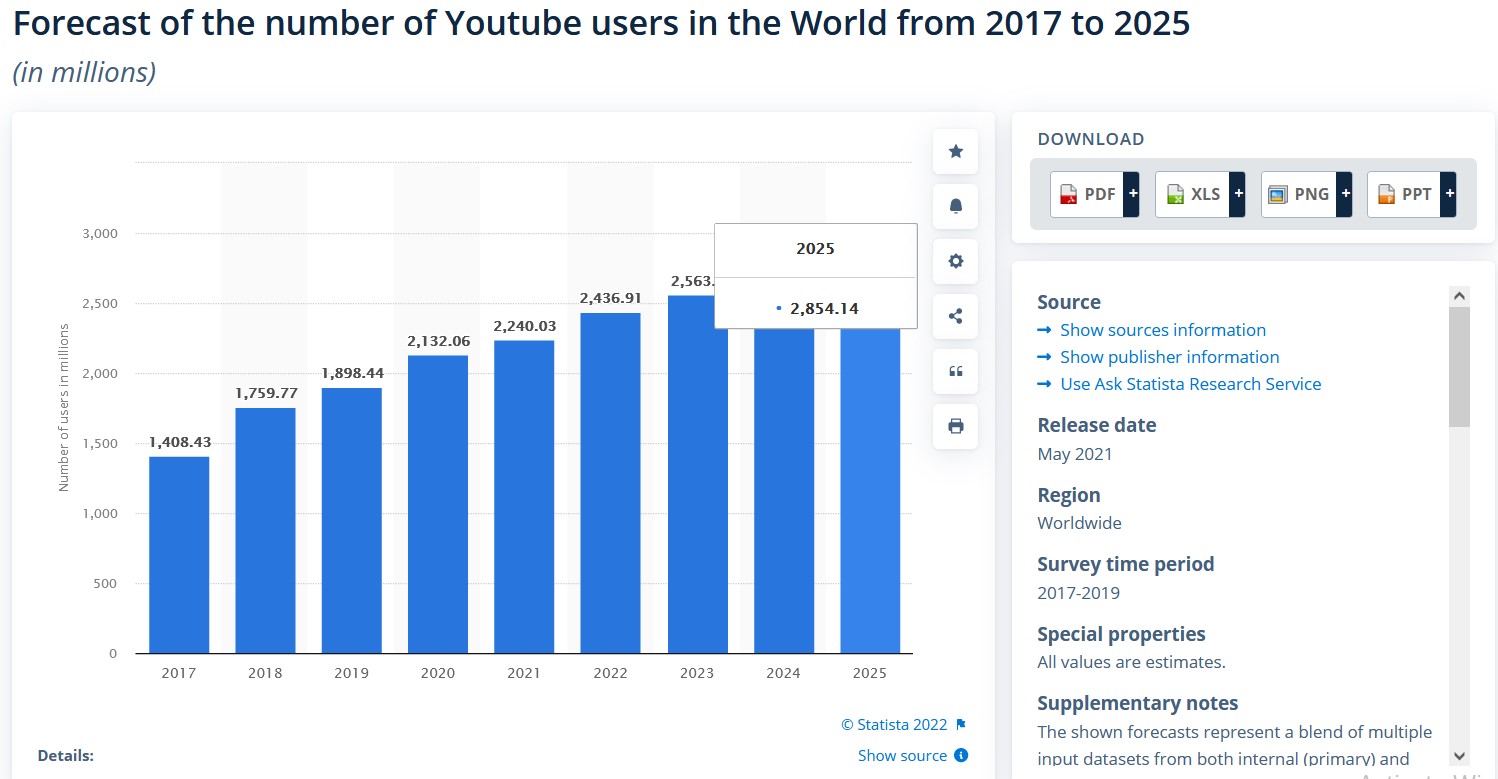Click the quotation citation icon
1498x779 pixels.
click(955, 372)
